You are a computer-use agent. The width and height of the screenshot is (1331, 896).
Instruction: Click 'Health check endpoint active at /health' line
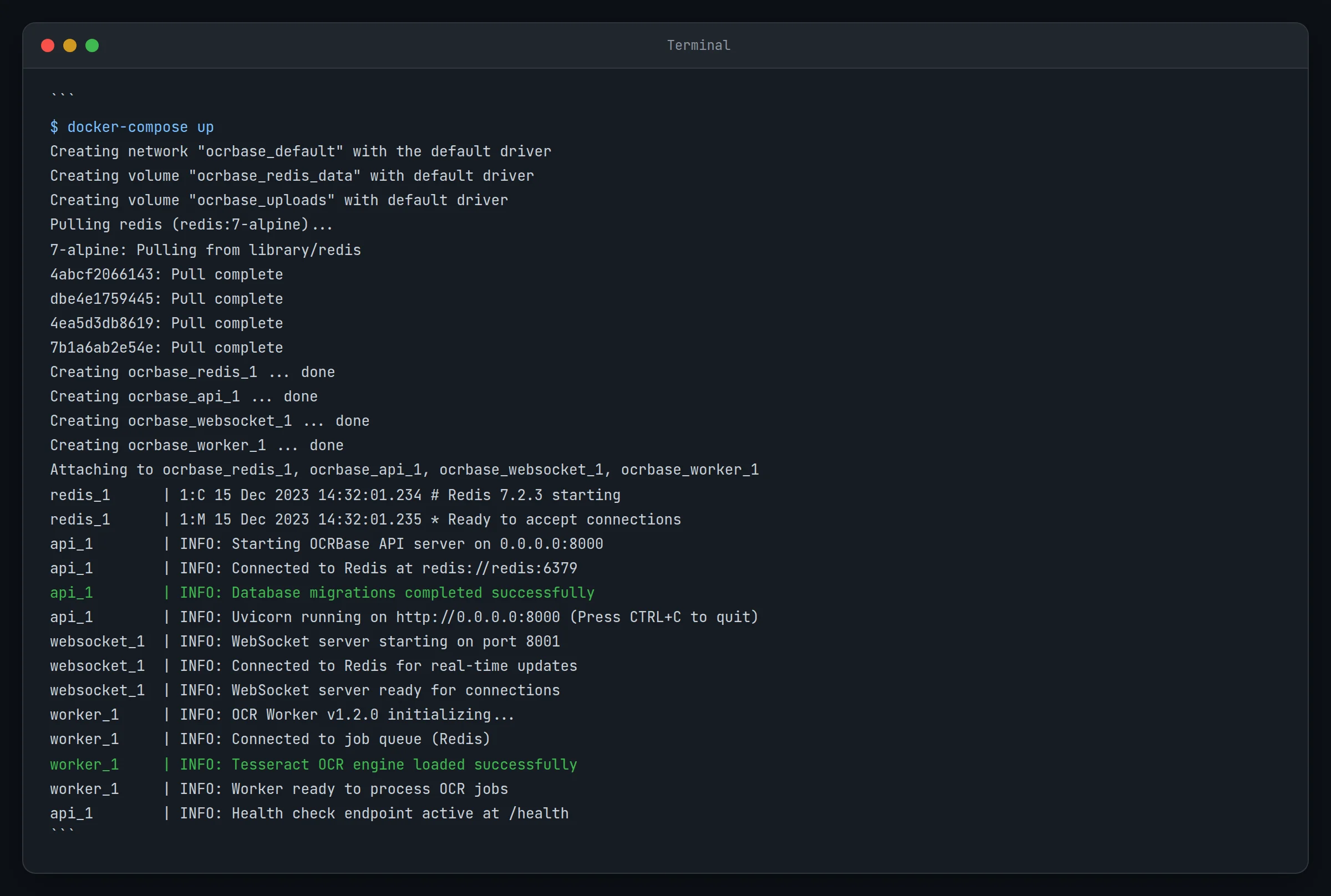pos(309,814)
